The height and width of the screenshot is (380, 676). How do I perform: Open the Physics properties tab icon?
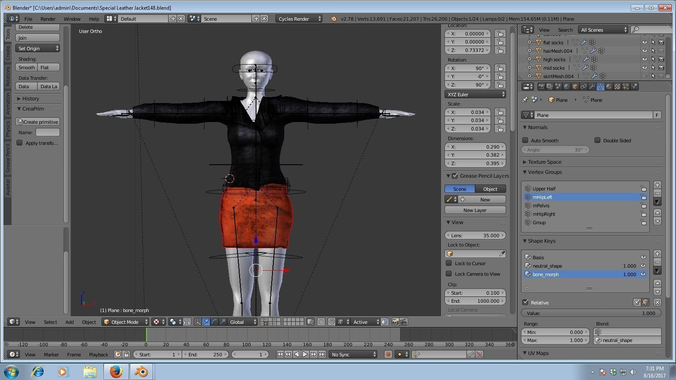pos(635,87)
